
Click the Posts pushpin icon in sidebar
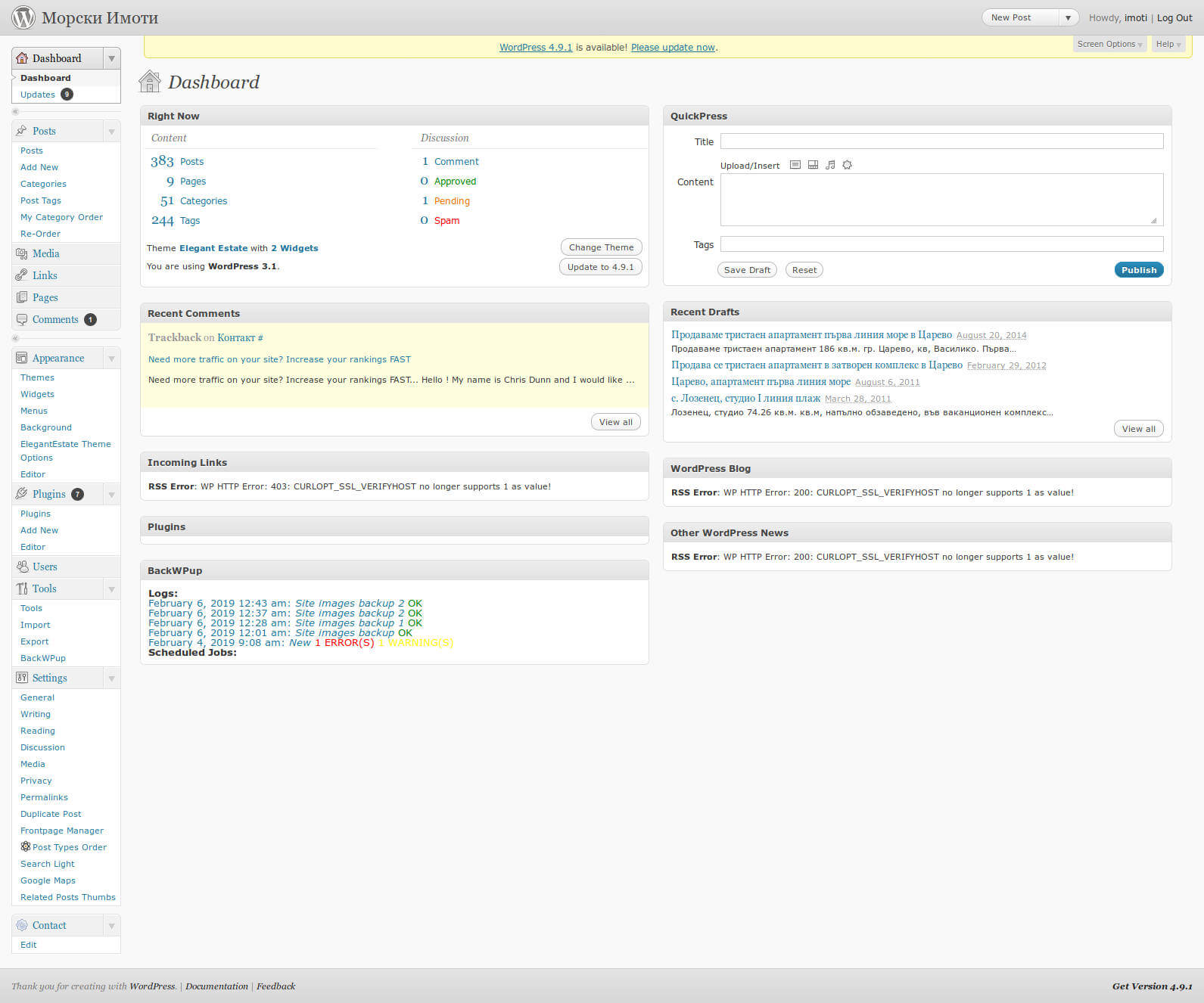[x=22, y=131]
